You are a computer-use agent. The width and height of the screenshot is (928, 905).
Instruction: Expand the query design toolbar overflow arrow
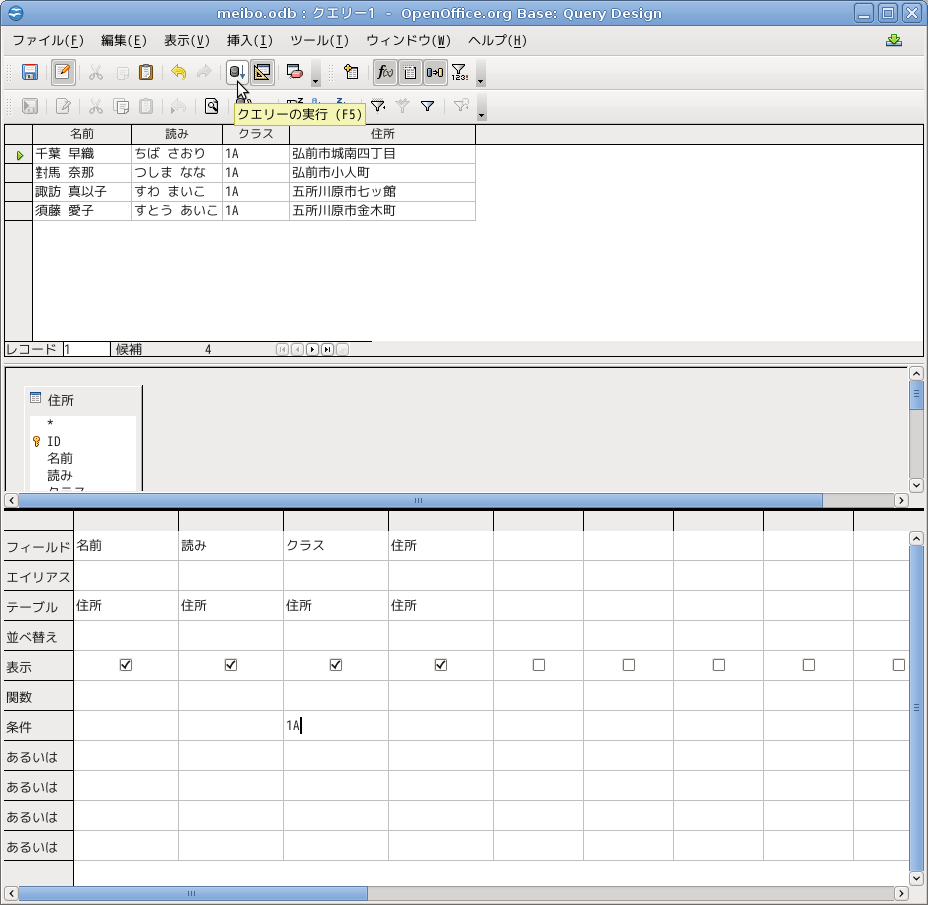point(481,79)
